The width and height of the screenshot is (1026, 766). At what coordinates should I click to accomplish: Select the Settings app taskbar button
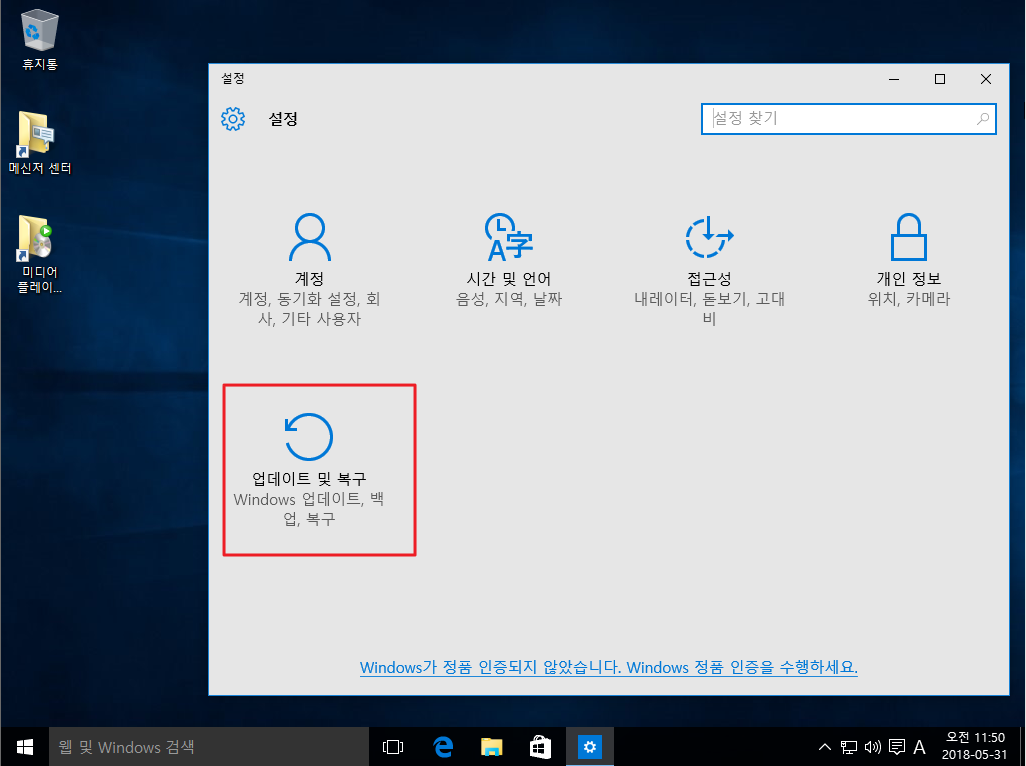click(x=590, y=746)
